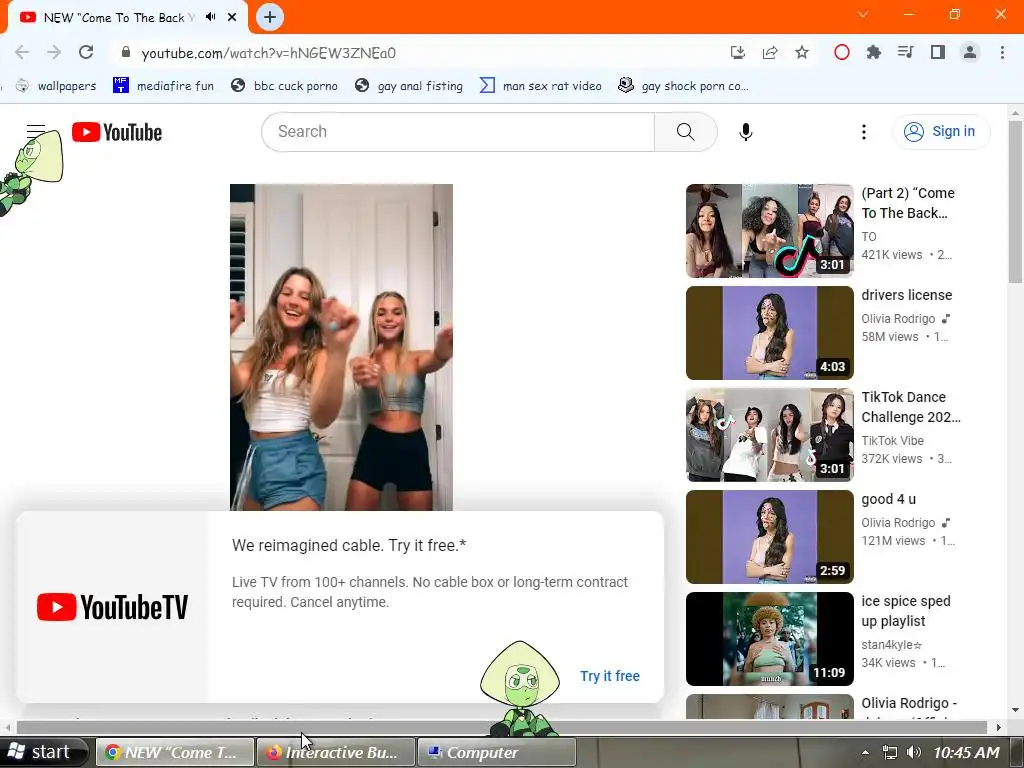
Task: Open ice spice sped up playlist thumbnail
Action: coord(769,639)
